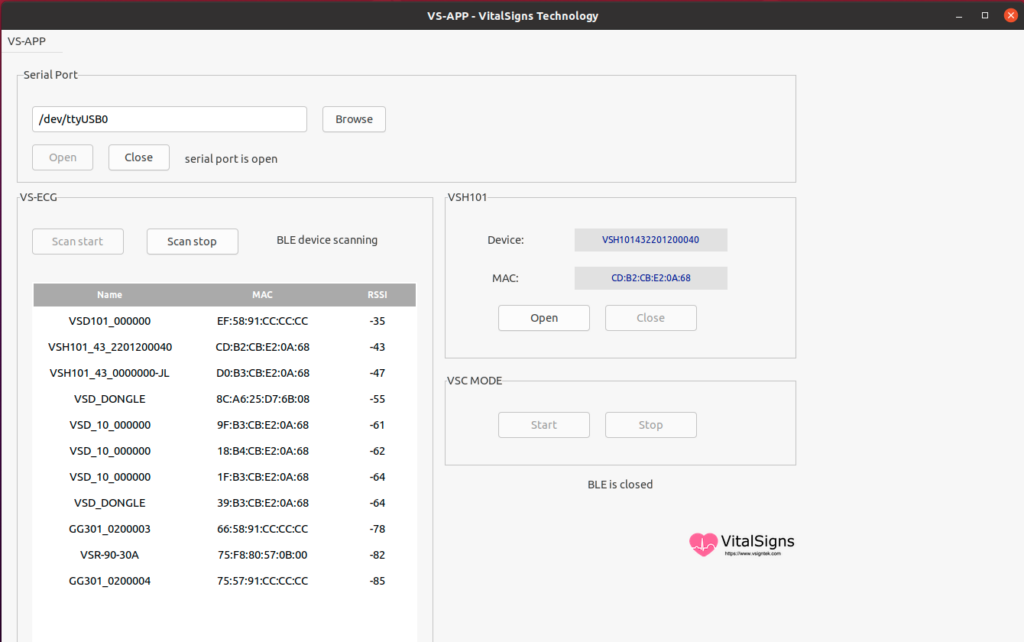Minimize the VS-APP window
The height and width of the screenshot is (642, 1024).
pos(959,16)
